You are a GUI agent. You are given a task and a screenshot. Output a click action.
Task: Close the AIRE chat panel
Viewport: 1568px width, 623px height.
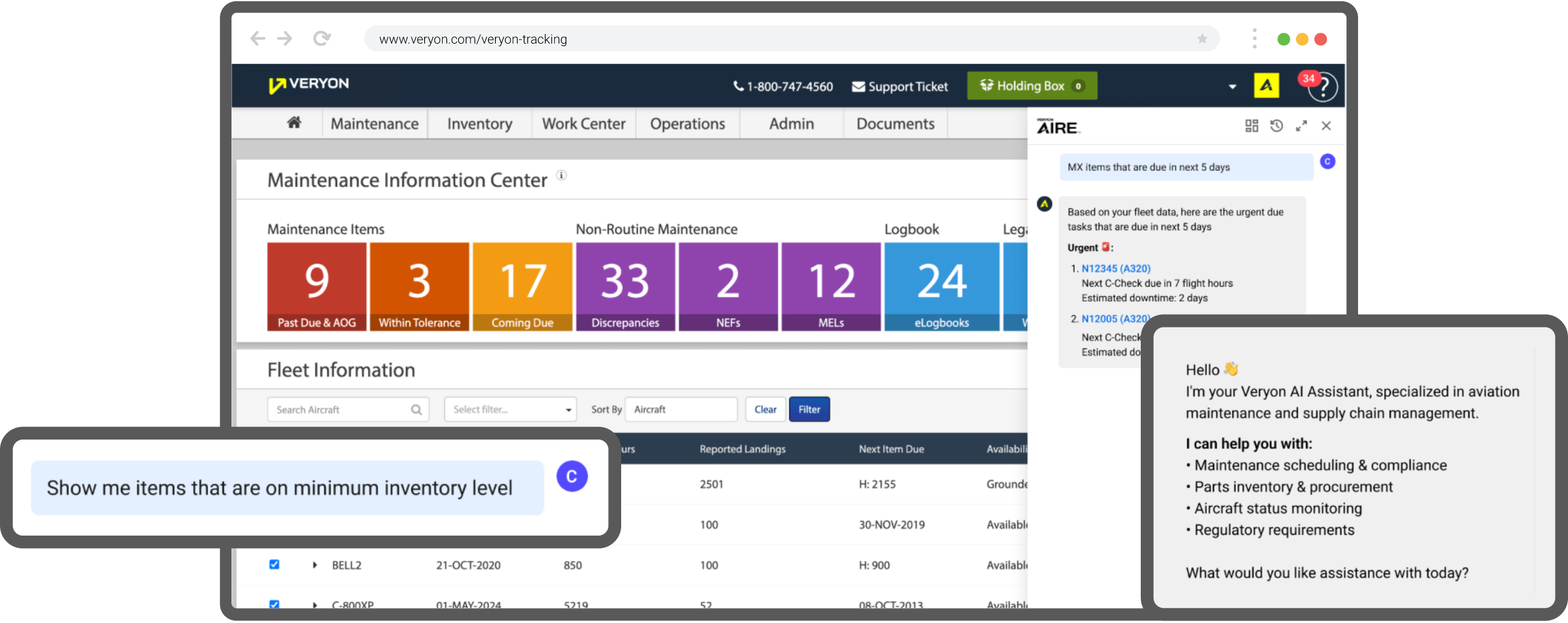tap(1326, 126)
